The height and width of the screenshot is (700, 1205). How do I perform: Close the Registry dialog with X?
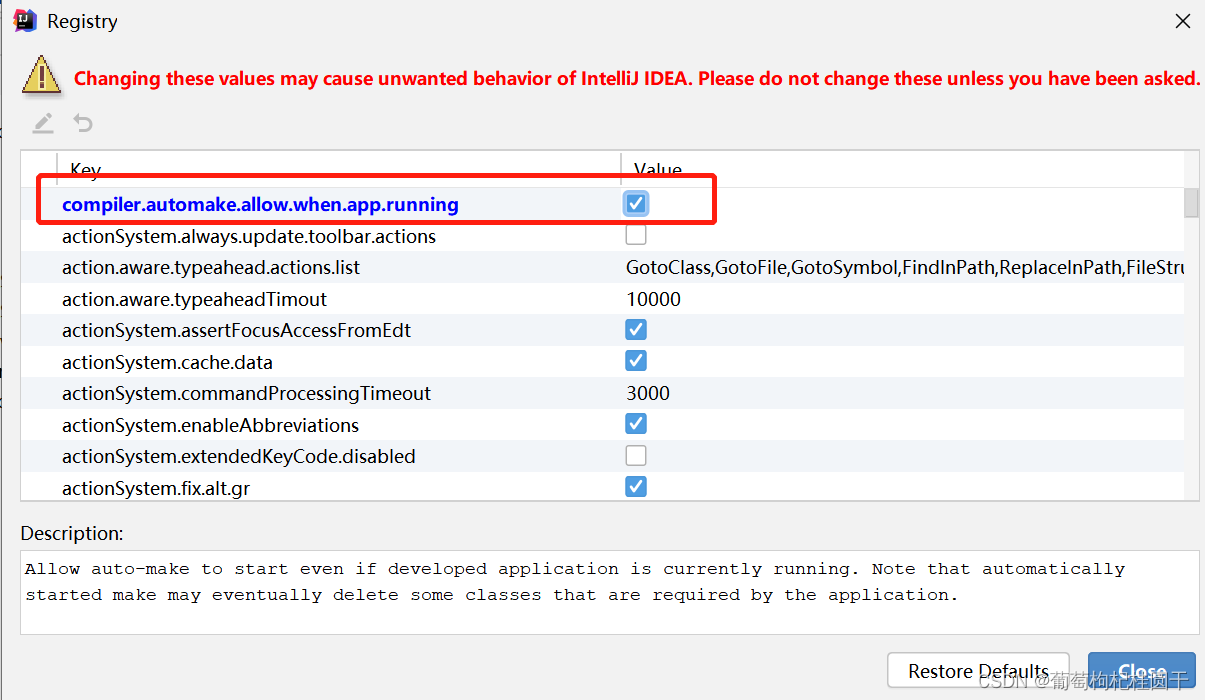[x=1183, y=21]
